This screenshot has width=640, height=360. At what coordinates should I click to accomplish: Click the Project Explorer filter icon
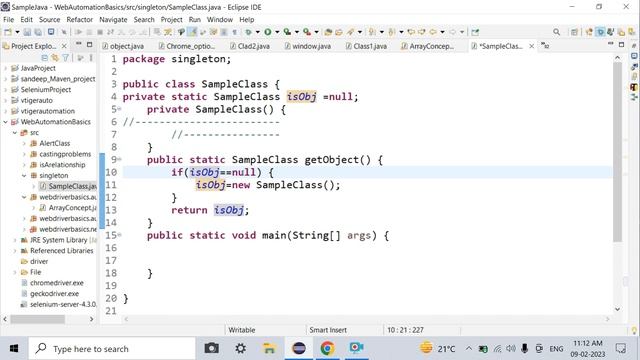pos(65,58)
